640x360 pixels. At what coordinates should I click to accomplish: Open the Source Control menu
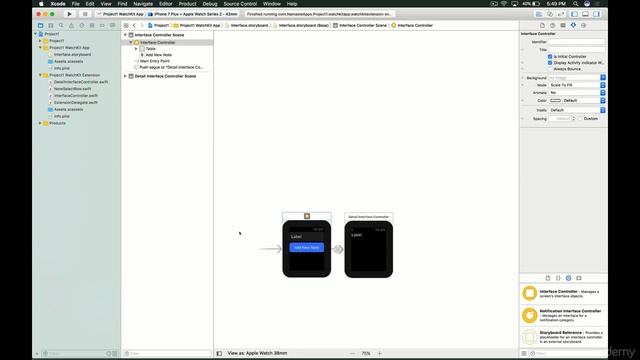(240, 4)
